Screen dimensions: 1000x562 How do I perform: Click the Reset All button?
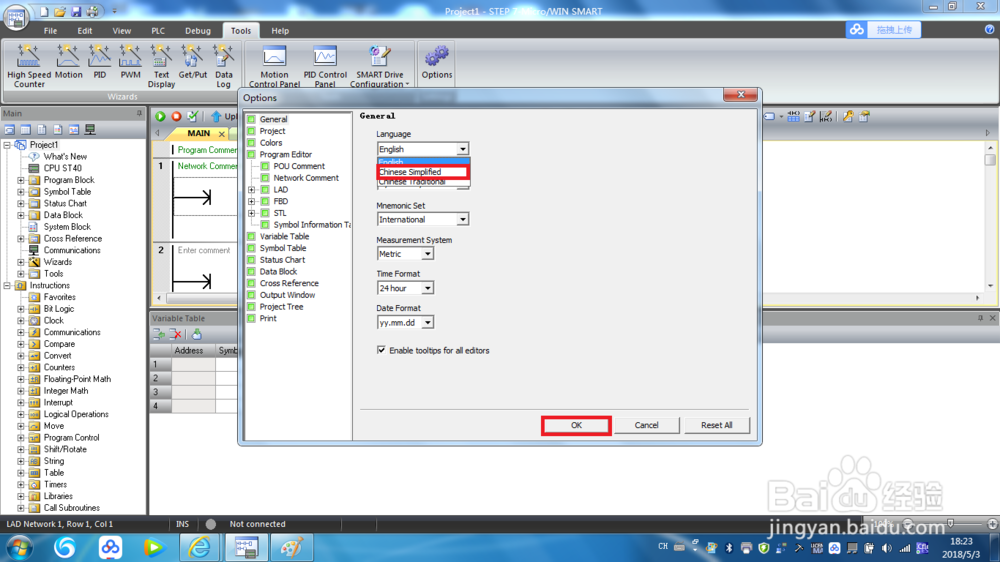point(716,425)
